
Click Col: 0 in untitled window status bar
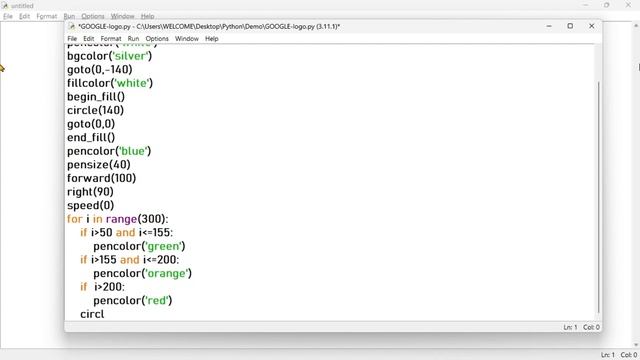(x=629, y=355)
